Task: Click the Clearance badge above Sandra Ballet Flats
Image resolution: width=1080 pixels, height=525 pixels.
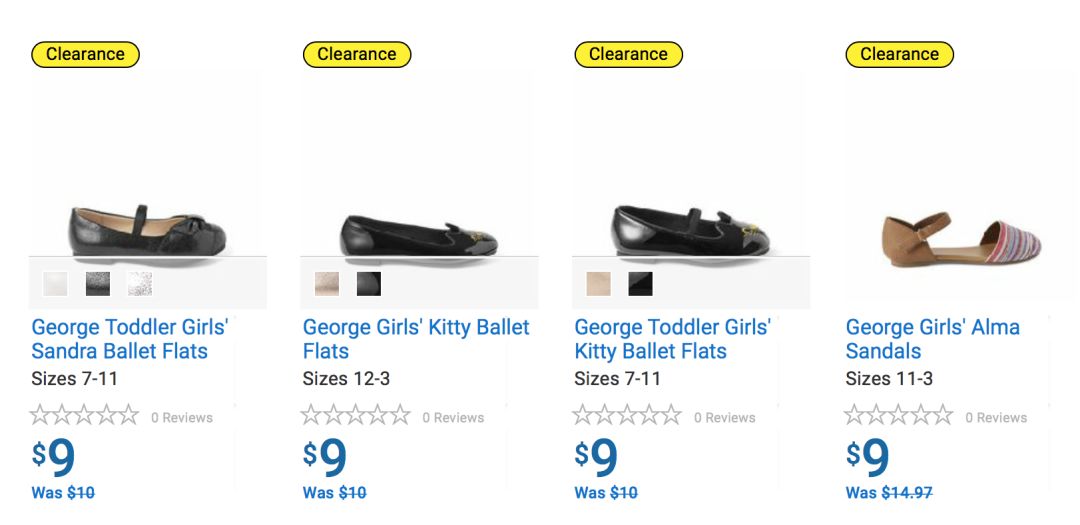Action: coord(85,54)
